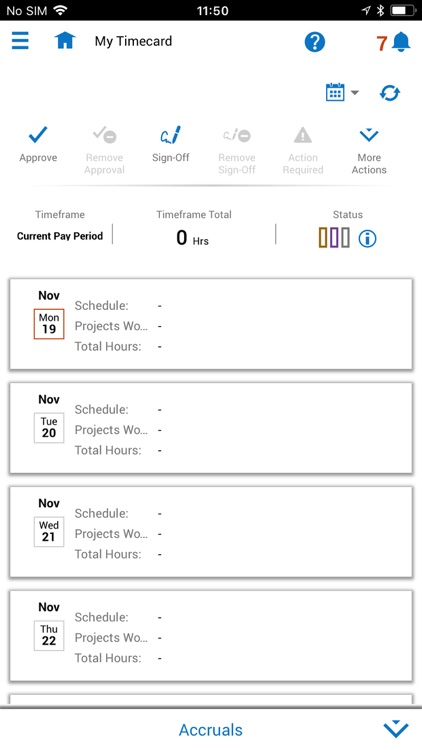View notifications via the bell icon
The image size is (422, 750).
[x=401, y=43]
